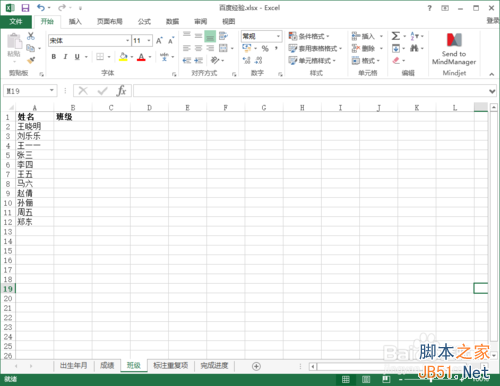
Task: Switch to the 公式 ribbon tab
Action: point(144,22)
